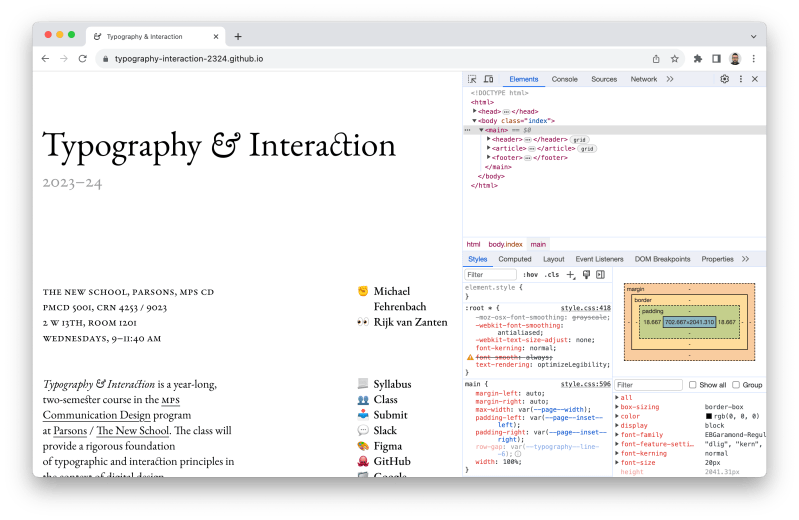Click the Styles filter input field
The width and height of the screenshot is (799, 520).
[x=490, y=275]
